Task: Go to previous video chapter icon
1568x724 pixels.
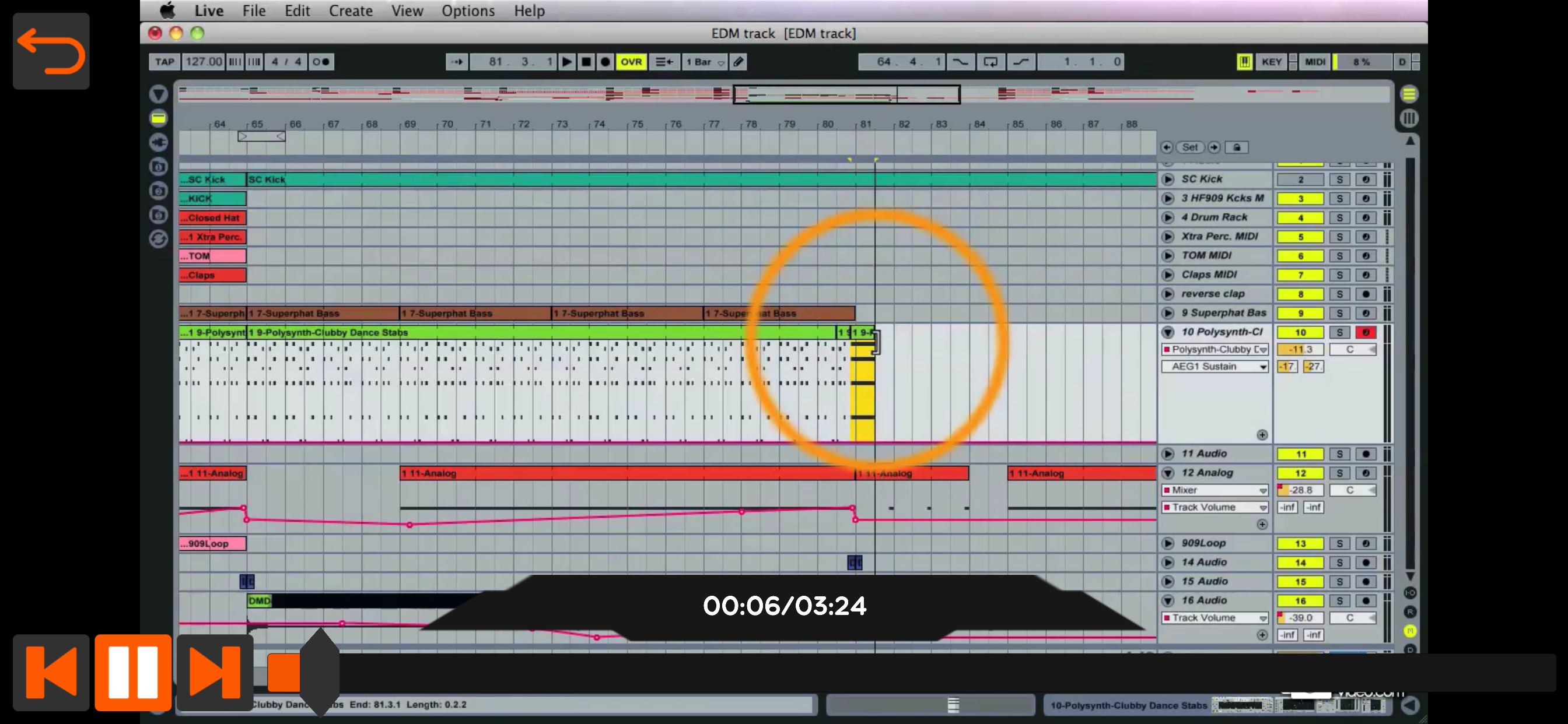Action: point(51,672)
